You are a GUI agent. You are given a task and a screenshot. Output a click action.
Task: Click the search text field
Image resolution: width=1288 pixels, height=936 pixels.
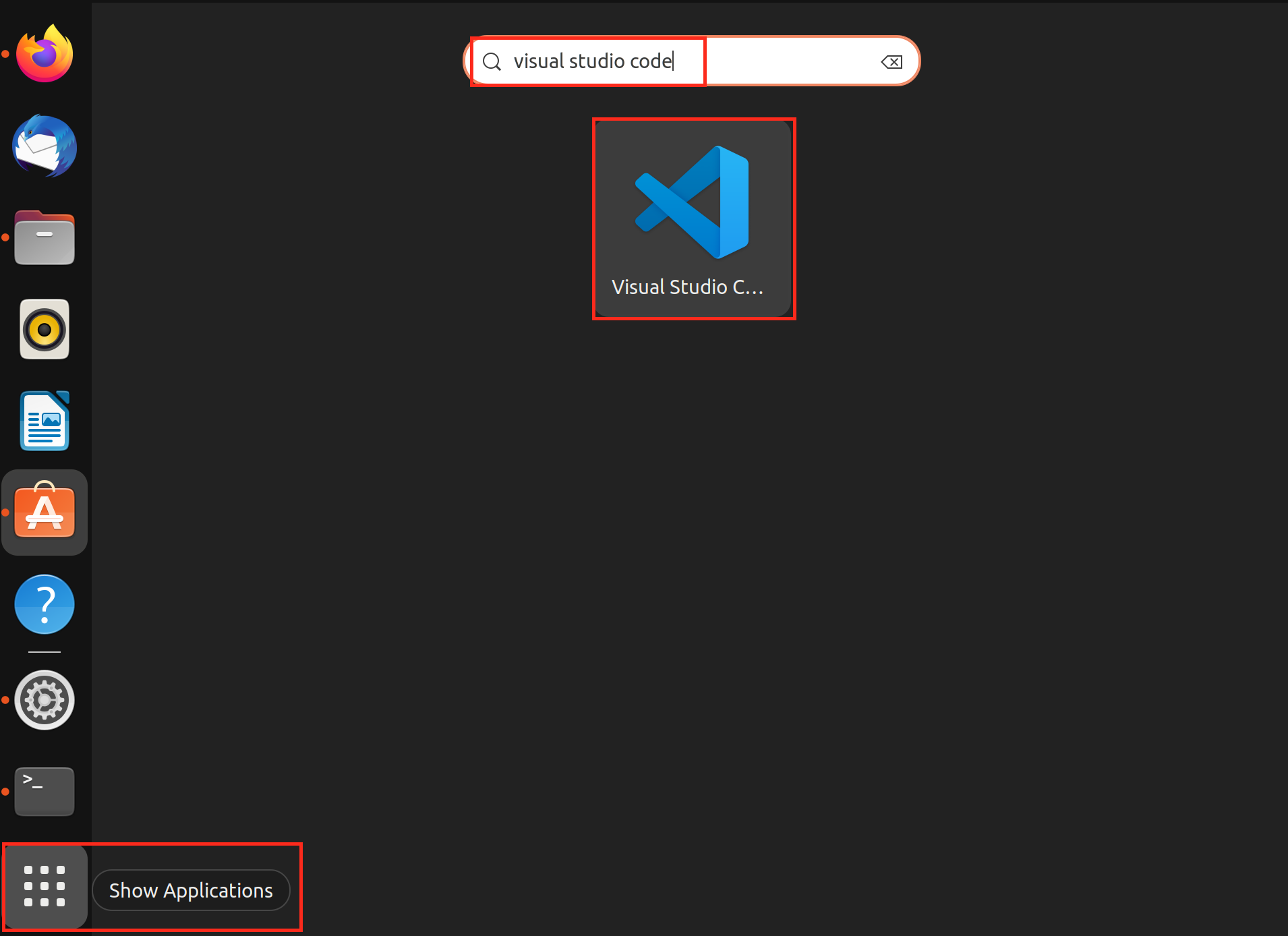tap(691, 61)
